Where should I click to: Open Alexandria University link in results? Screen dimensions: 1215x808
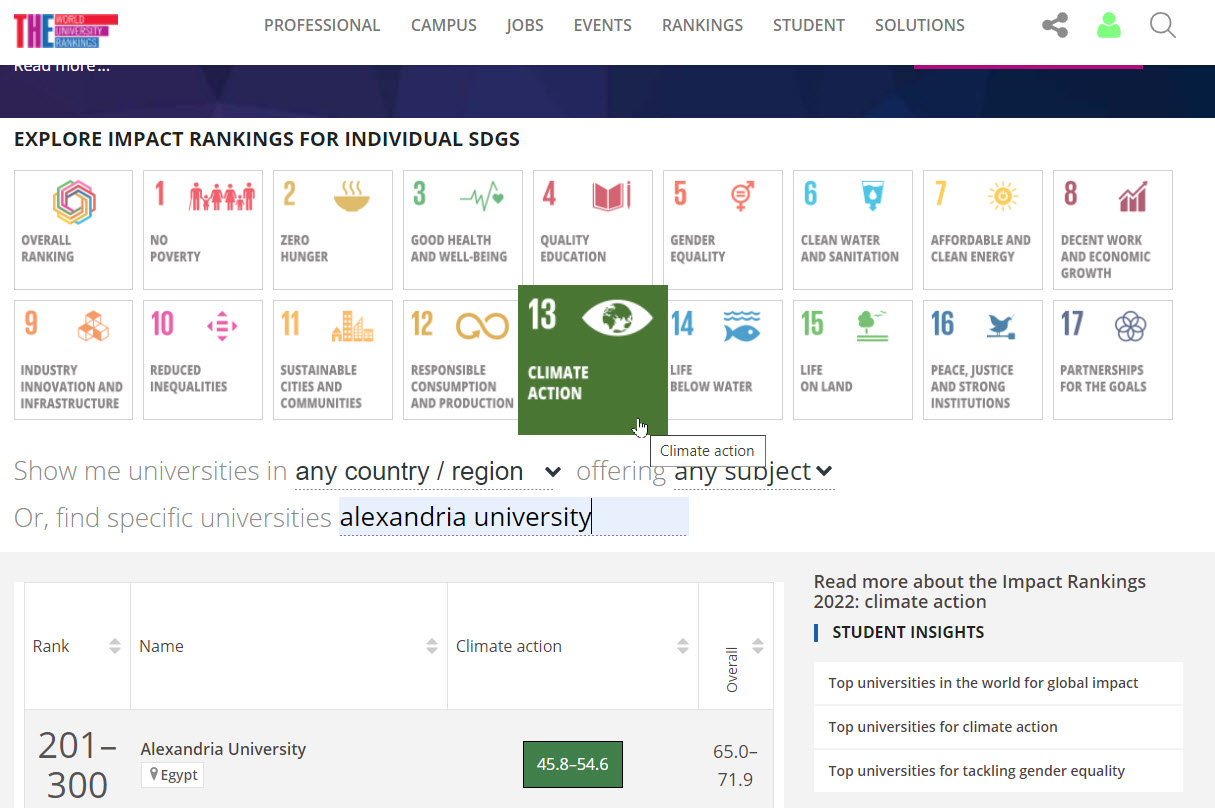pyautogui.click(x=223, y=749)
